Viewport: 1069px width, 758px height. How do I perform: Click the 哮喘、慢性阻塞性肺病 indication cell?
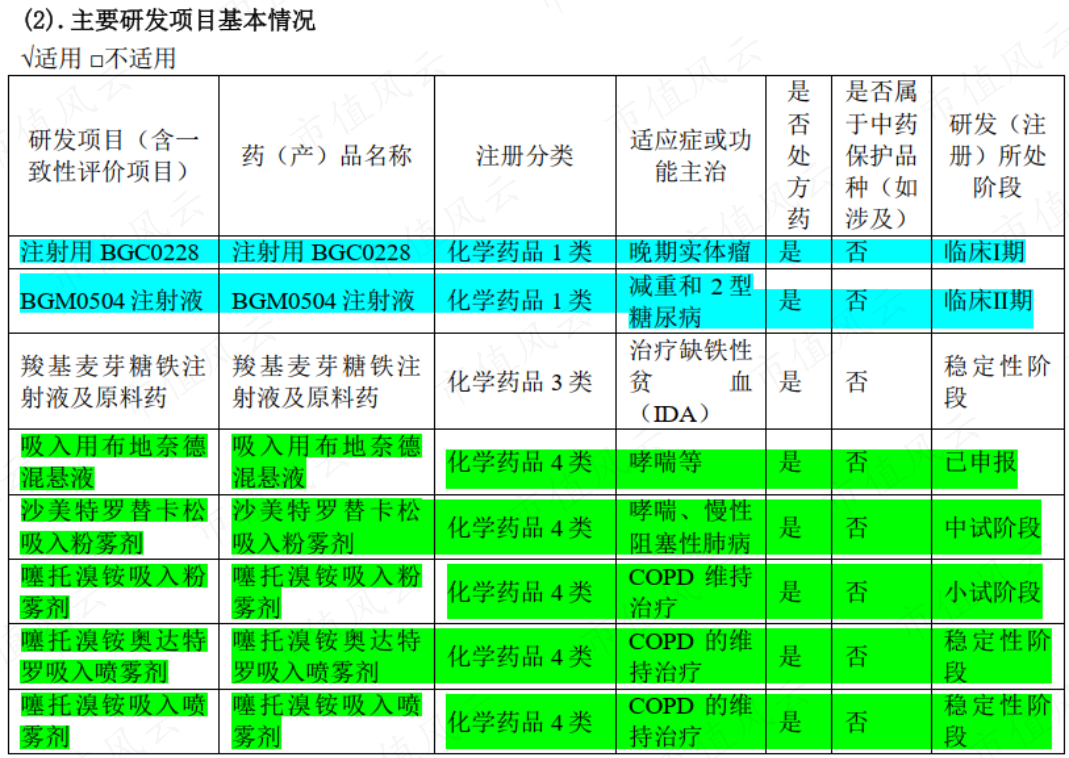pos(689,527)
